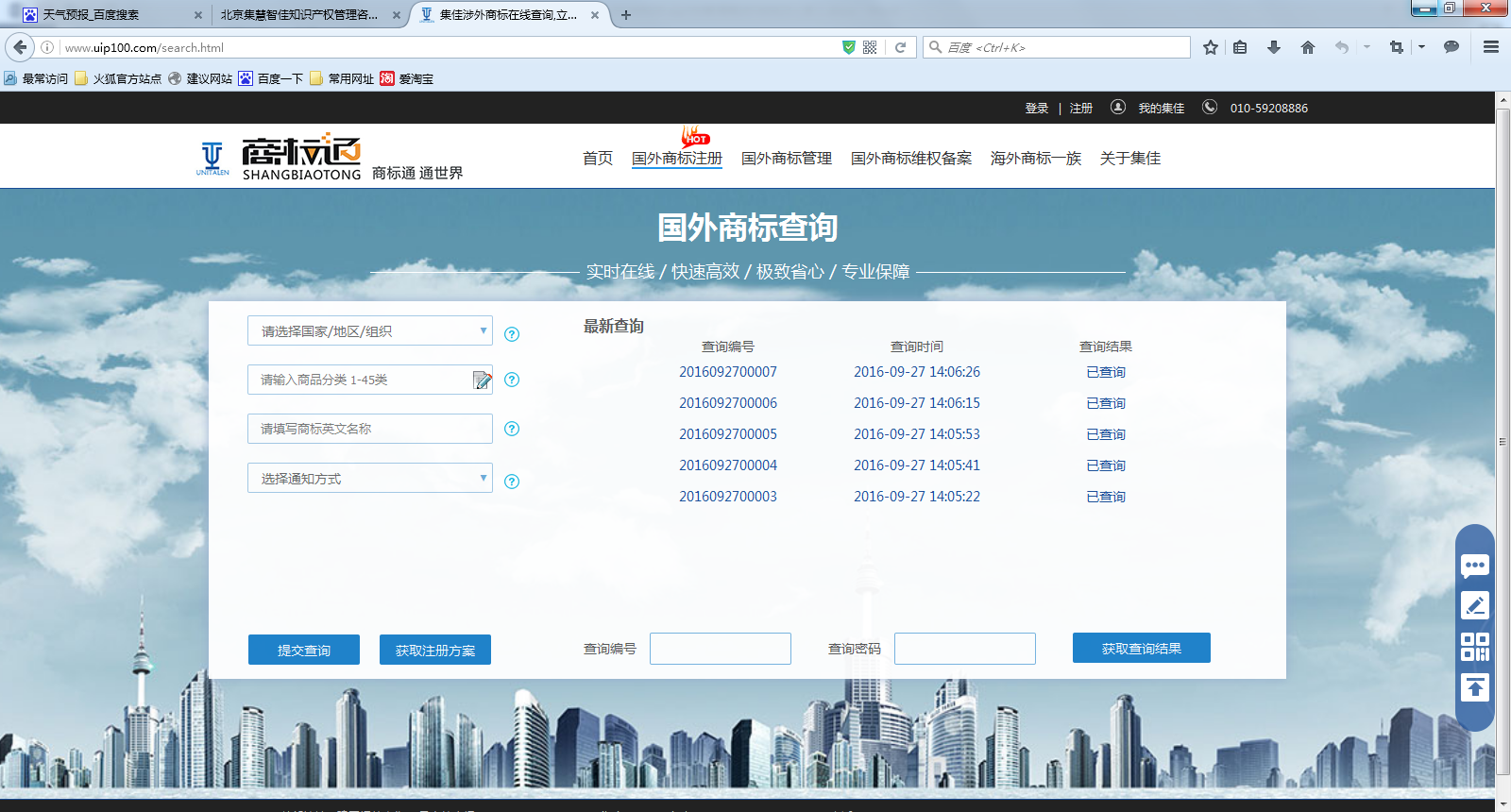Click the back-to-top arrow icon
Screen dimensions: 1511x812
(x=1474, y=687)
